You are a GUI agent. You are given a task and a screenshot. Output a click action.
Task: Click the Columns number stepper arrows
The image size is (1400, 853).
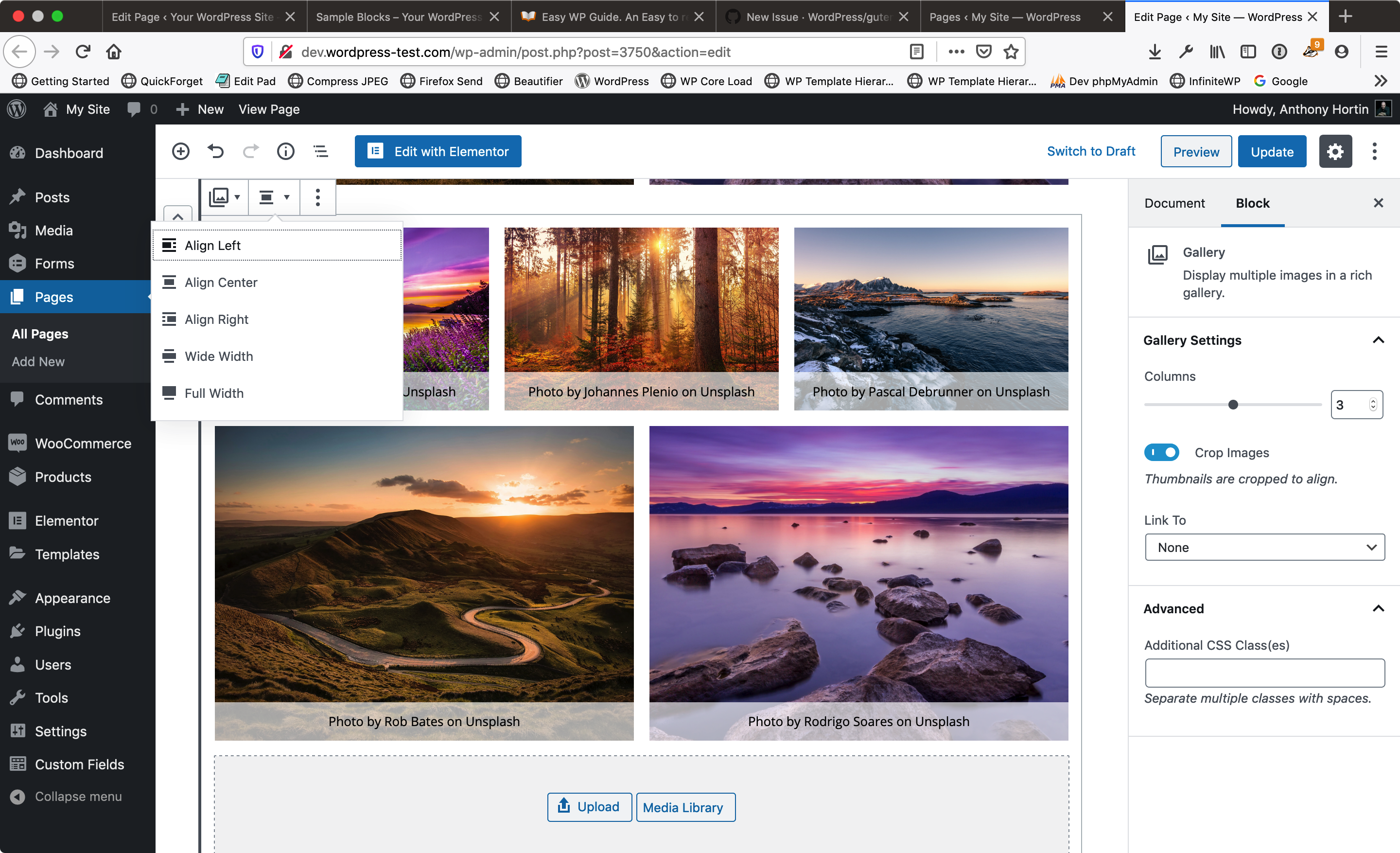click(x=1373, y=405)
